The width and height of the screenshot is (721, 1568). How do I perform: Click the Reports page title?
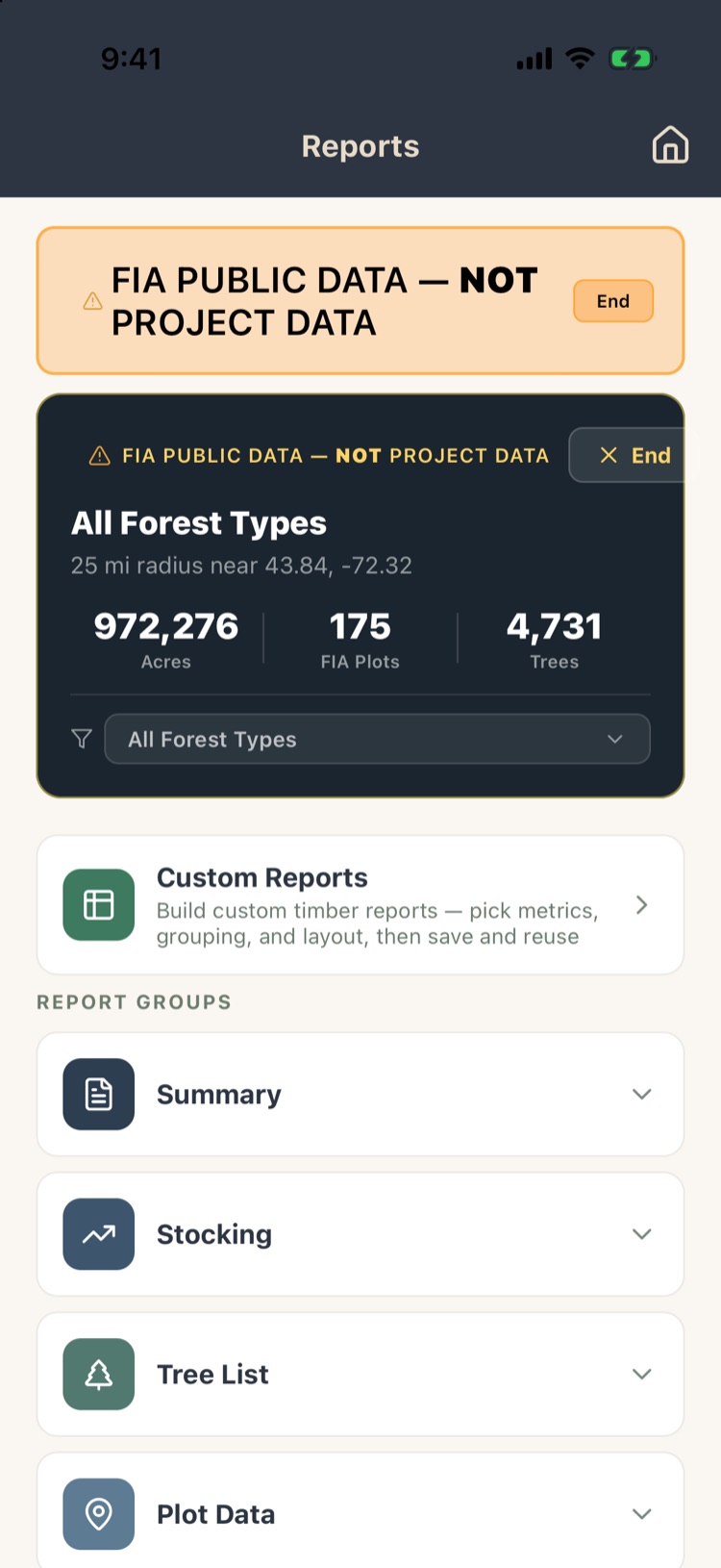[x=360, y=146]
